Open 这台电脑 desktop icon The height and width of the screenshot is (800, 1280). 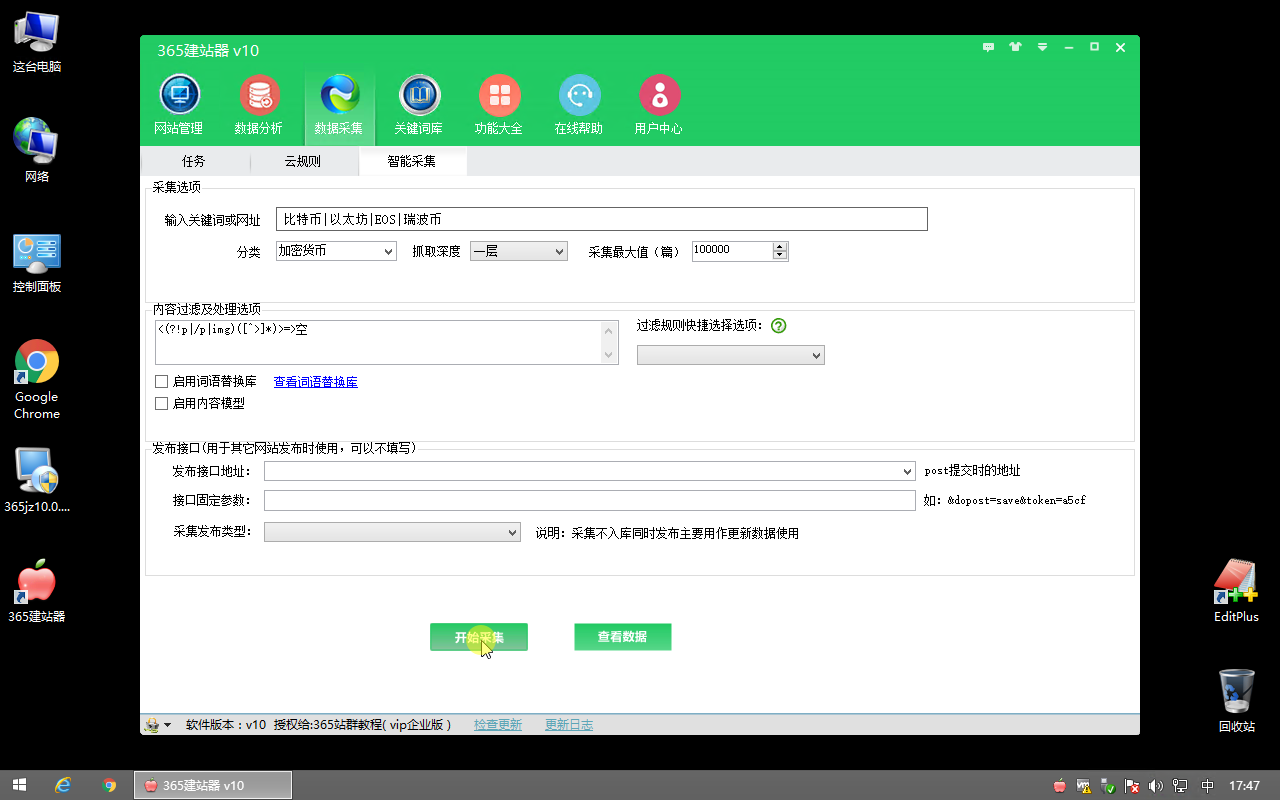(x=37, y=42)
